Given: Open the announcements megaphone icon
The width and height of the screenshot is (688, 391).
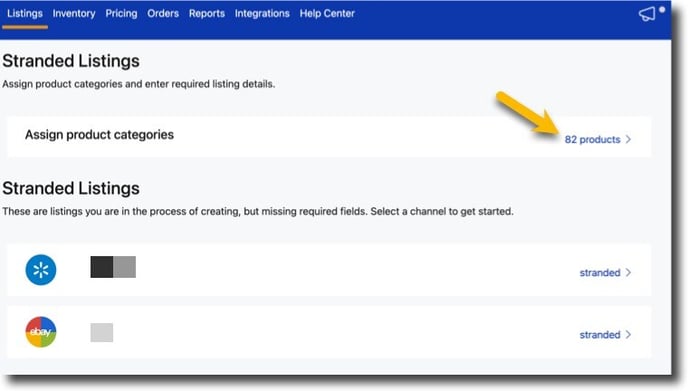Looking at the screenshot, I should click(647, 14).
